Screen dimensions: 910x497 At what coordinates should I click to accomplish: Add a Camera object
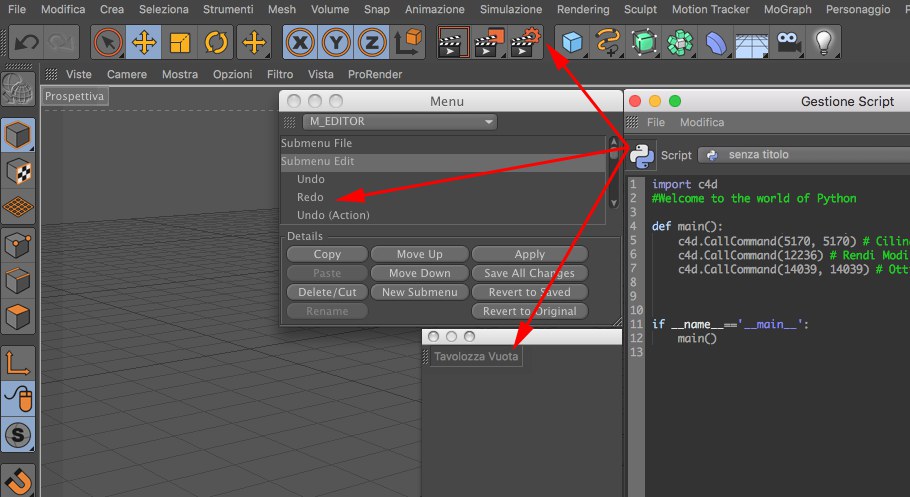pyautogui.click(x=788, y=42)
